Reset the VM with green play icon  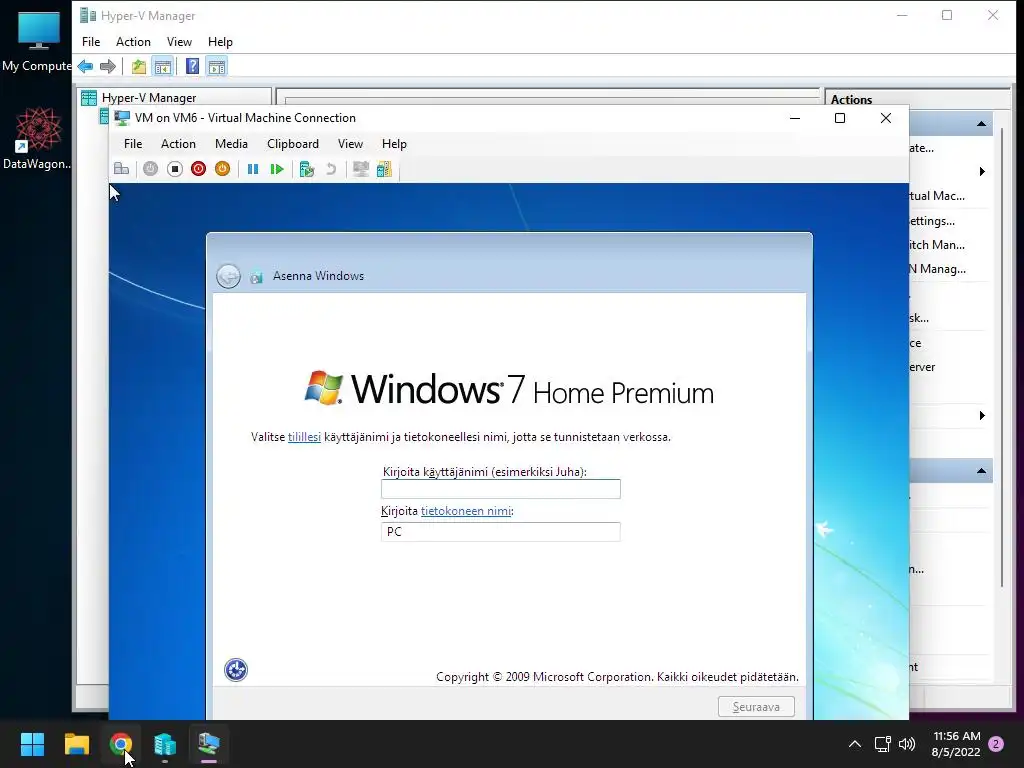[x=277, y=169]
